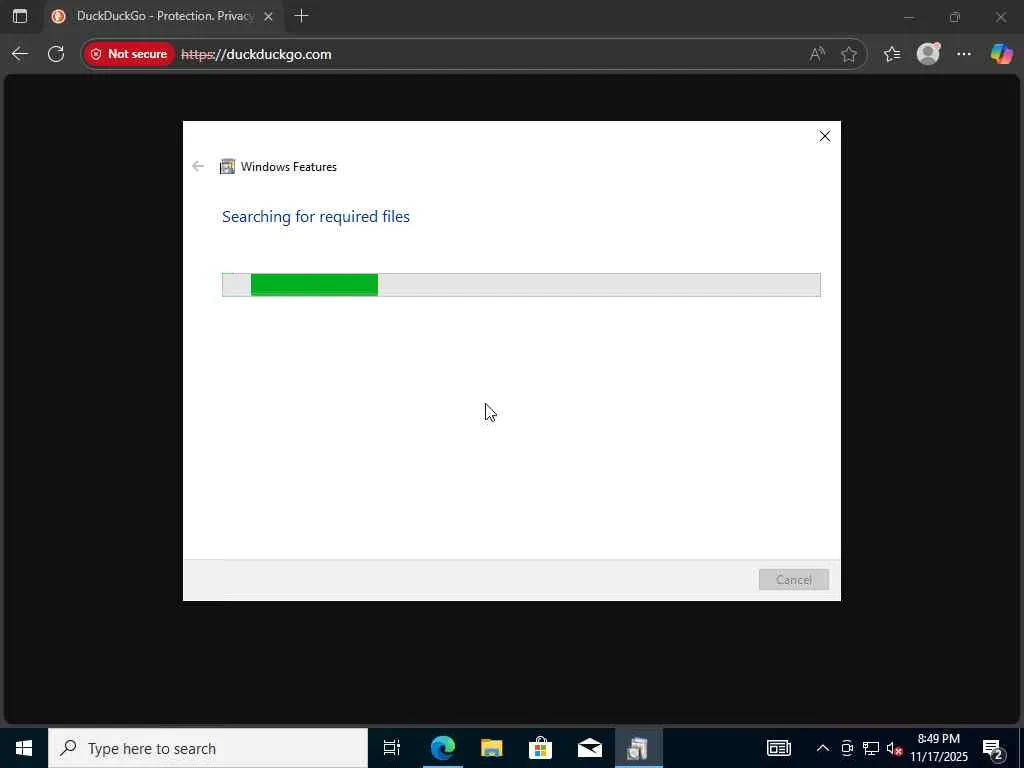Open File Explorer from the taskbar
Screen dimensions: 1024x768
492,748
